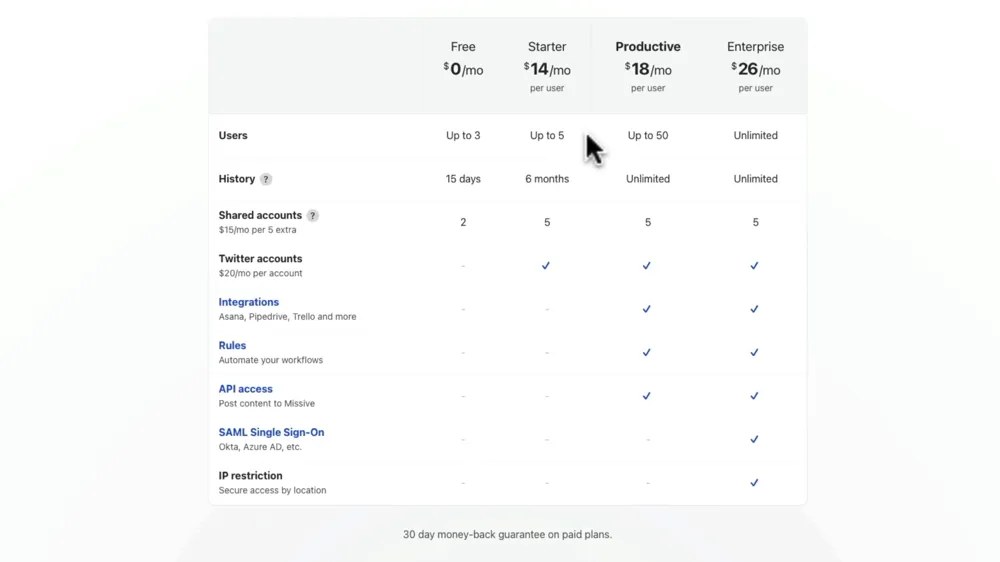
Task: Open the SAML Single Sign-On link
Action: pos(271,432)
